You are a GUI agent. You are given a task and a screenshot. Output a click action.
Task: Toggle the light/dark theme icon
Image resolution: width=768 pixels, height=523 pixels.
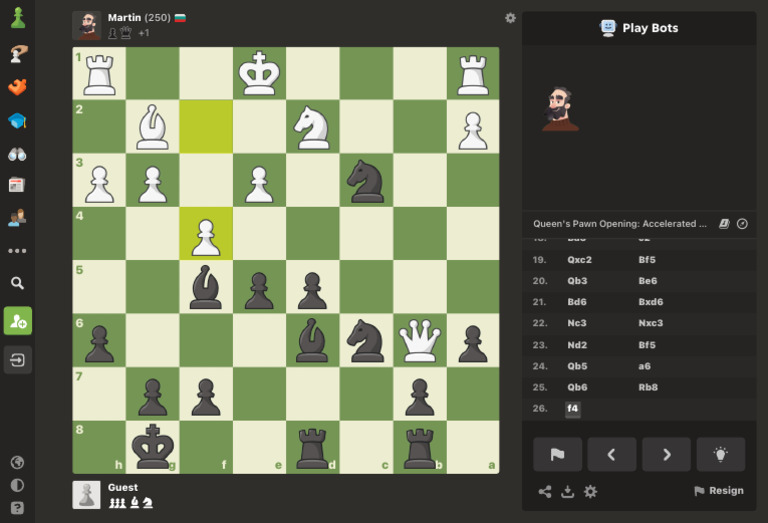point(17,485)
